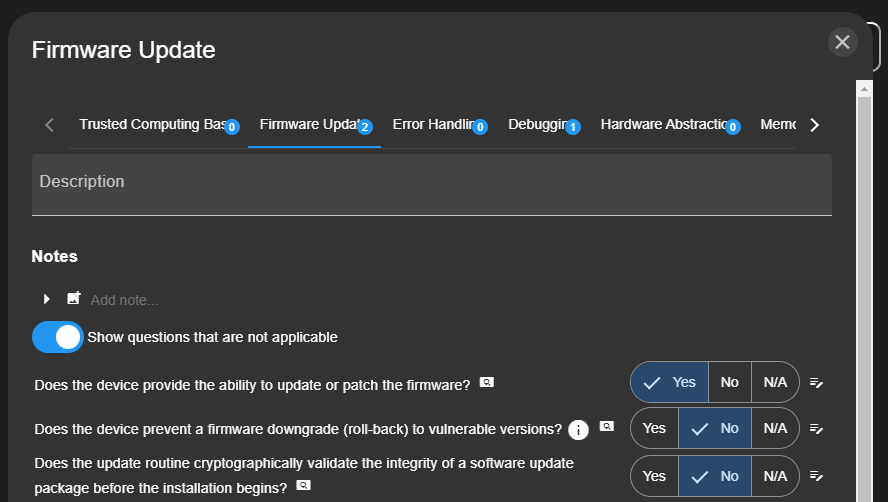Viewport: 888px width, 502px height.
Task: Expand the notes disclosure triangle
Action: coord(47,299)
